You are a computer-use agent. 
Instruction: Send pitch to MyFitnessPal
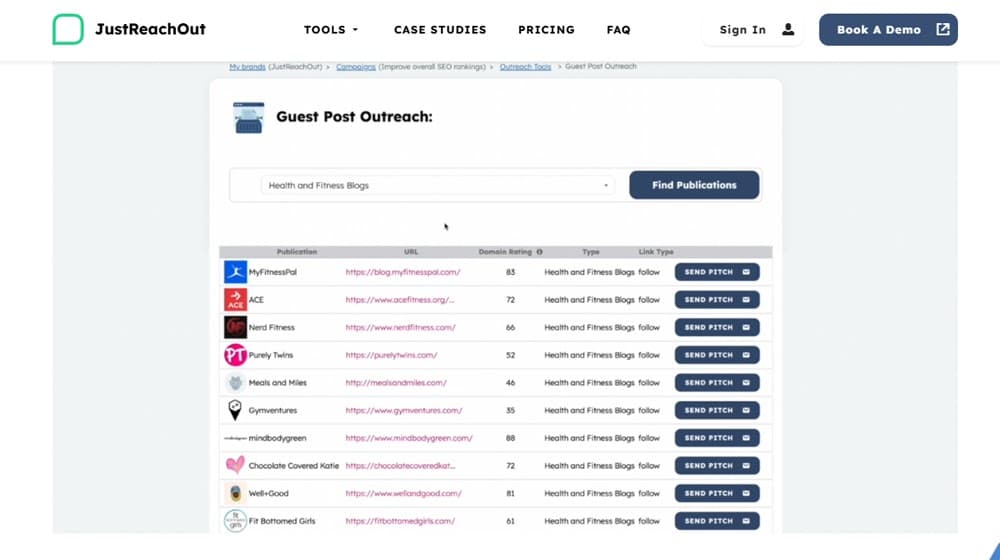point(717,272)
